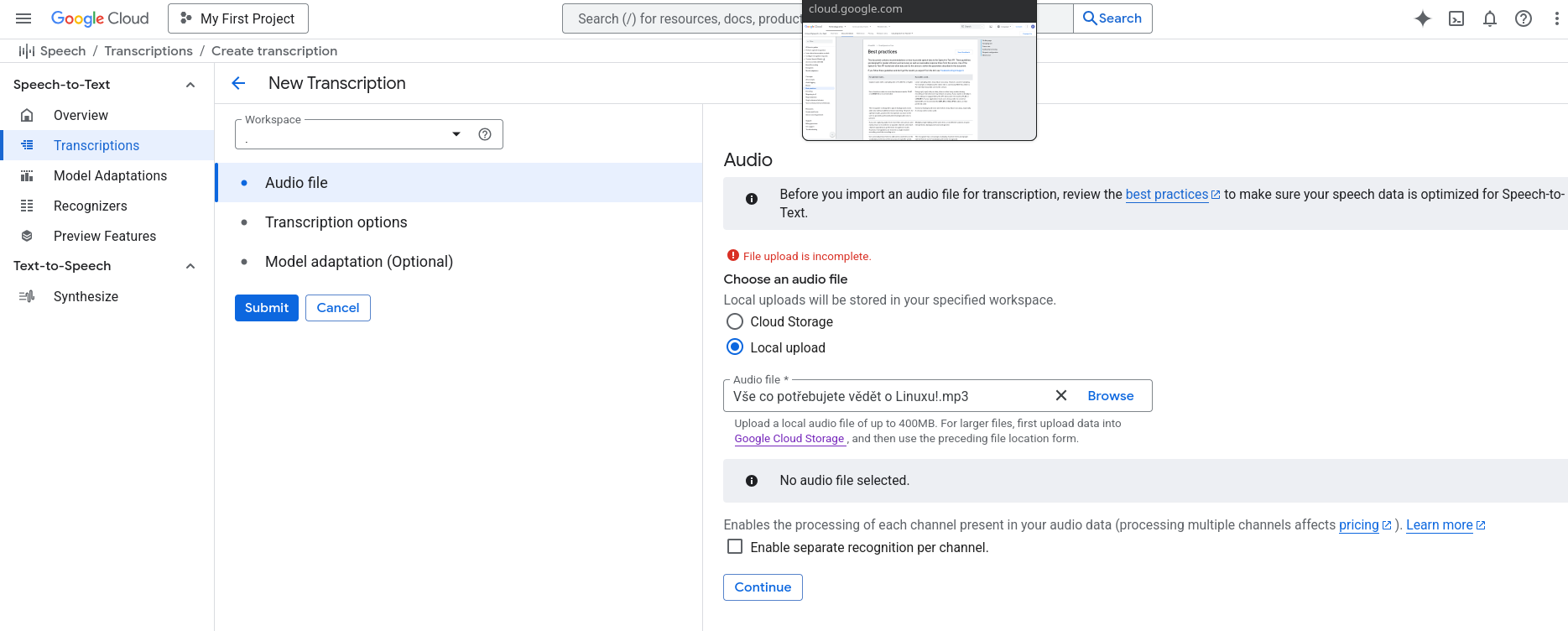
Task: Click the Workspace help icon
Action: tap(485, 134)
